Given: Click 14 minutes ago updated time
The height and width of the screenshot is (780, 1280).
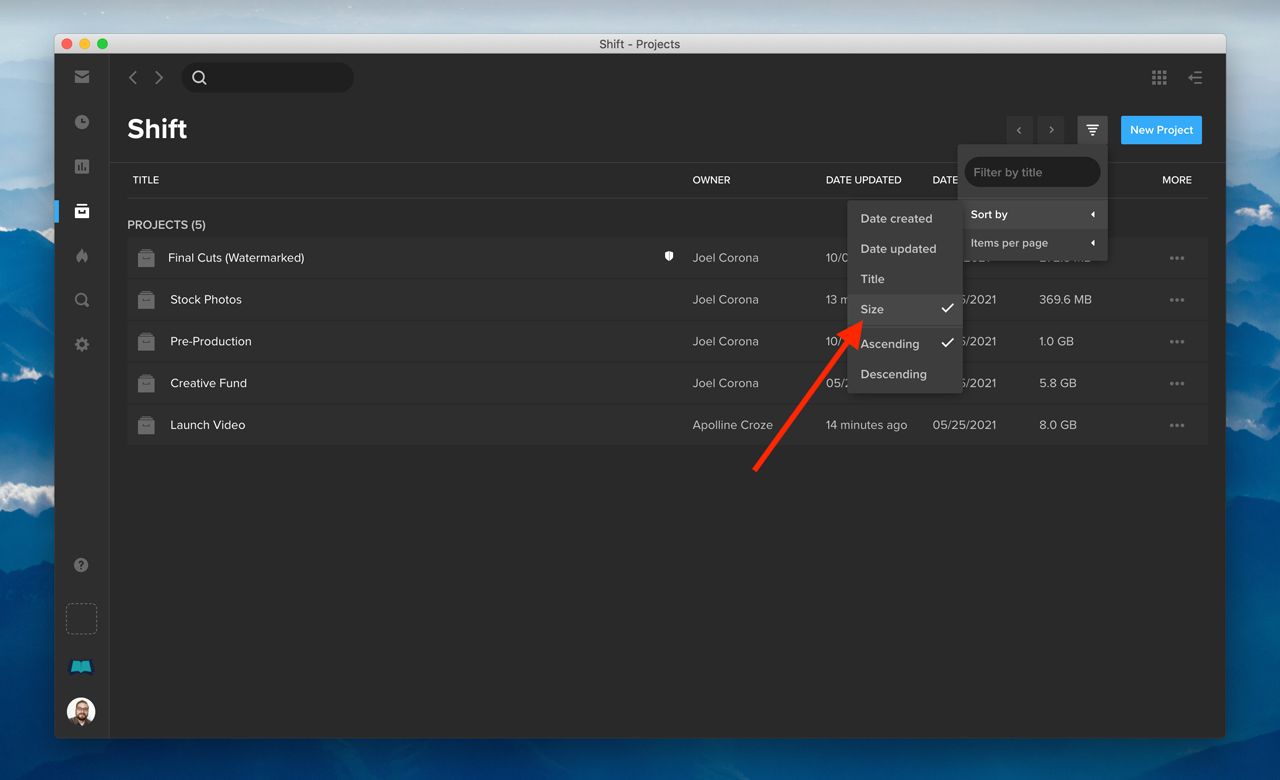Looking at the screenshot, I should click(x=866, y=425).
